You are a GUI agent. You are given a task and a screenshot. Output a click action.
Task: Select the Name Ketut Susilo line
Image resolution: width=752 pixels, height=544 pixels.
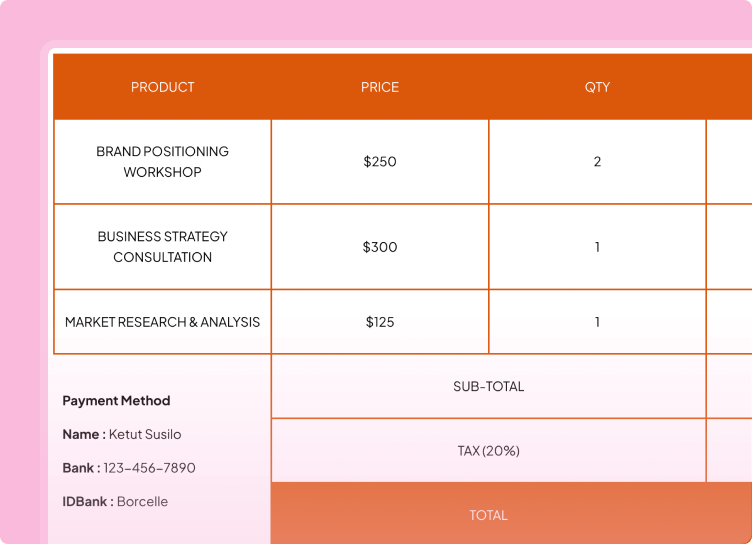click(x=122, y=435)
